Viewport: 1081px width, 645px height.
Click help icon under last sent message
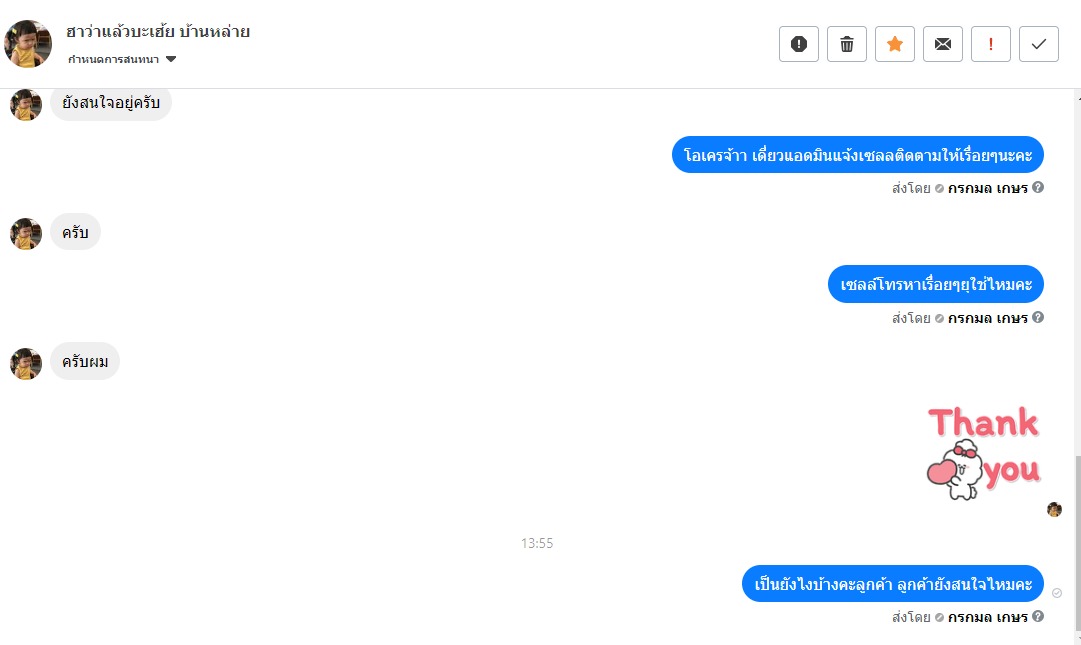click(1038, 616)
